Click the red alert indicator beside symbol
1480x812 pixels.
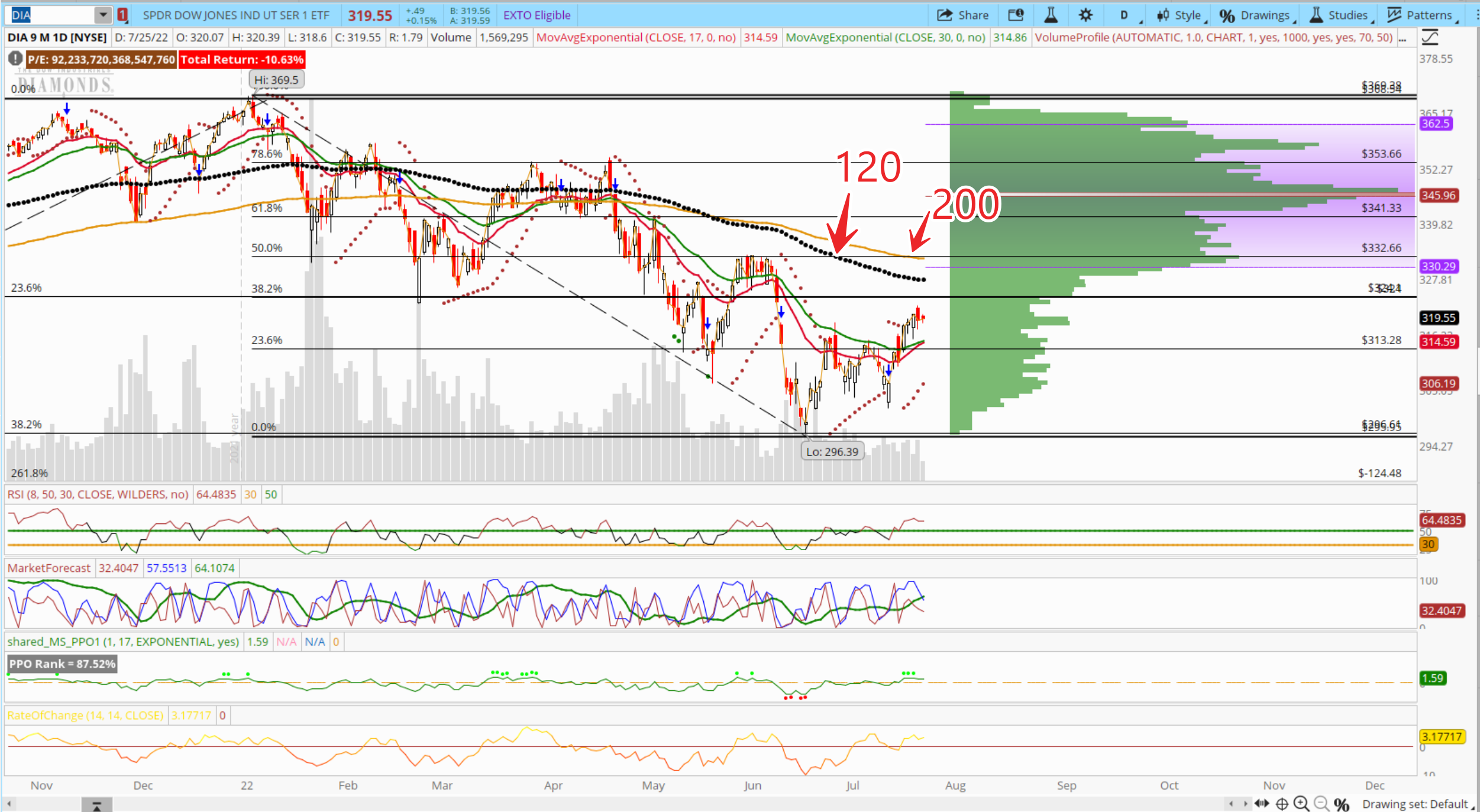point(122,15)
